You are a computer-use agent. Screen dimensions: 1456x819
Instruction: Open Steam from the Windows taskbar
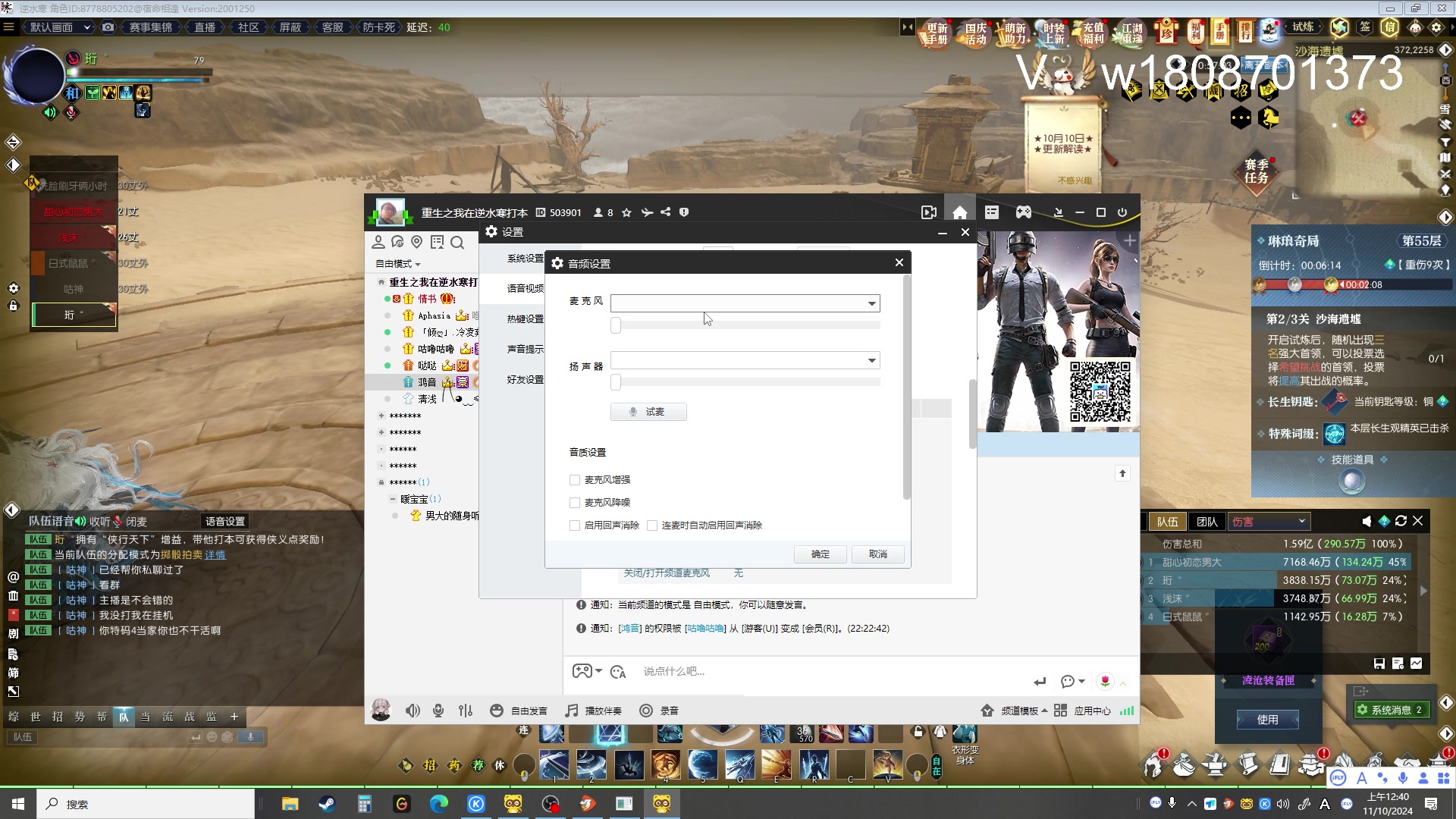327,804
